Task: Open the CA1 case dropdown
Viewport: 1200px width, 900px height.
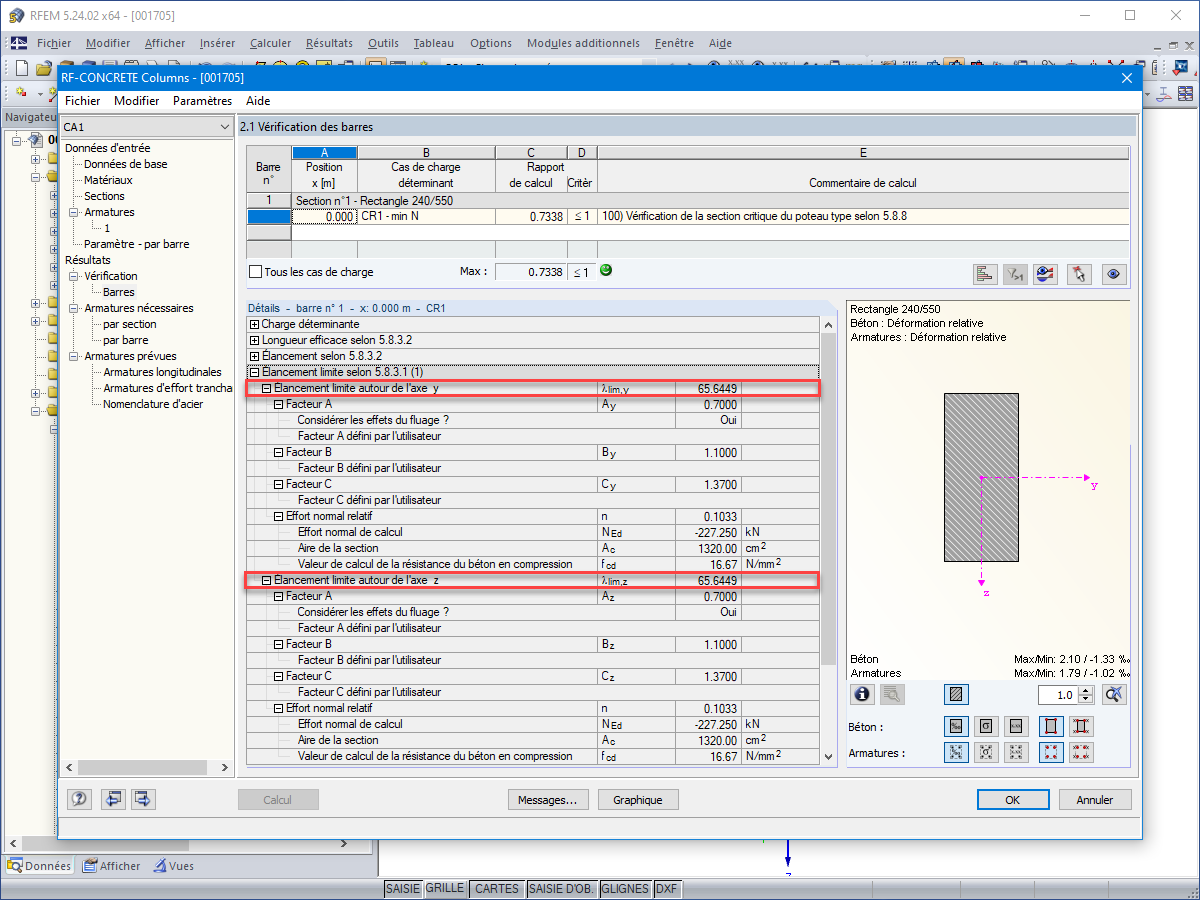Action: pos(225,127)
